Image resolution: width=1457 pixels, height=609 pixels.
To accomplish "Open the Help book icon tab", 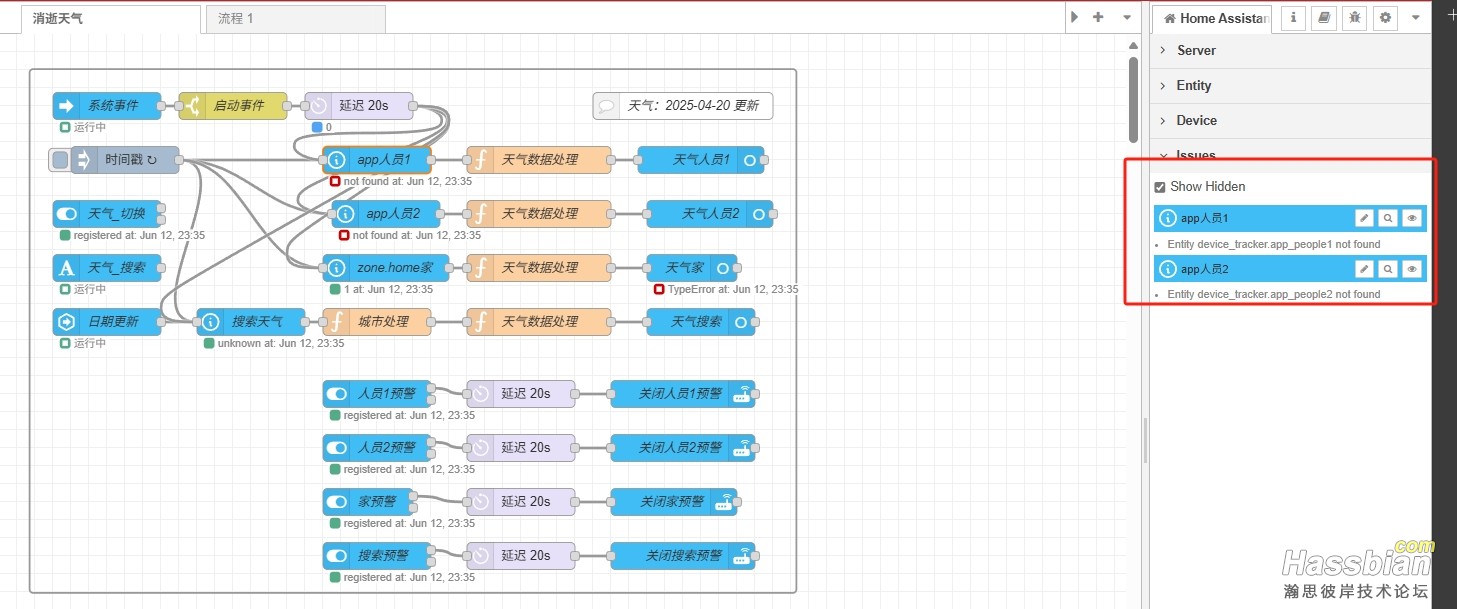I will pyautogui.click(x=1324, y=18).
